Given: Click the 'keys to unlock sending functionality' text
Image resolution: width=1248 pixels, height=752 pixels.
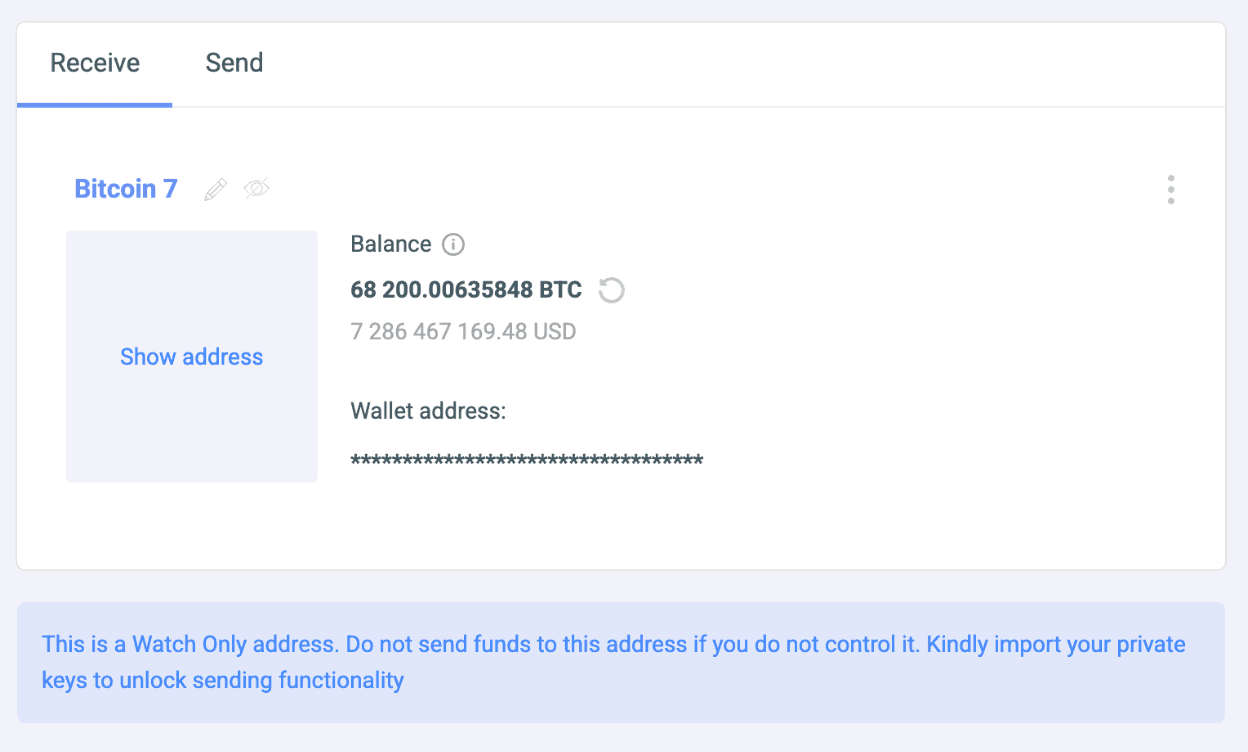Looking at the screenshot, I should [x=222, y=681].
